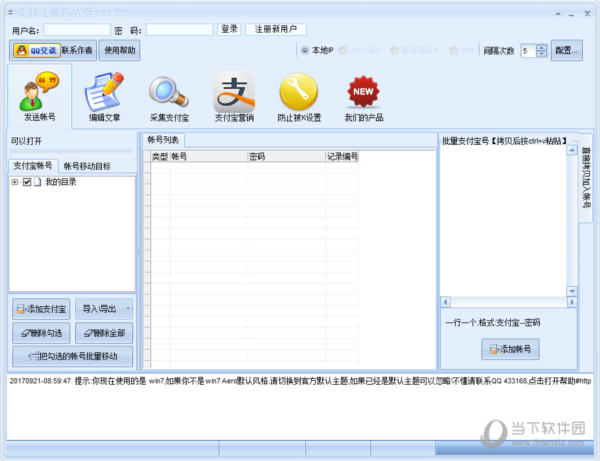Open the 配置... configuration button
The height and width of the screenshot is (461, 600).
pyautogui.click(x=567, y=50)
